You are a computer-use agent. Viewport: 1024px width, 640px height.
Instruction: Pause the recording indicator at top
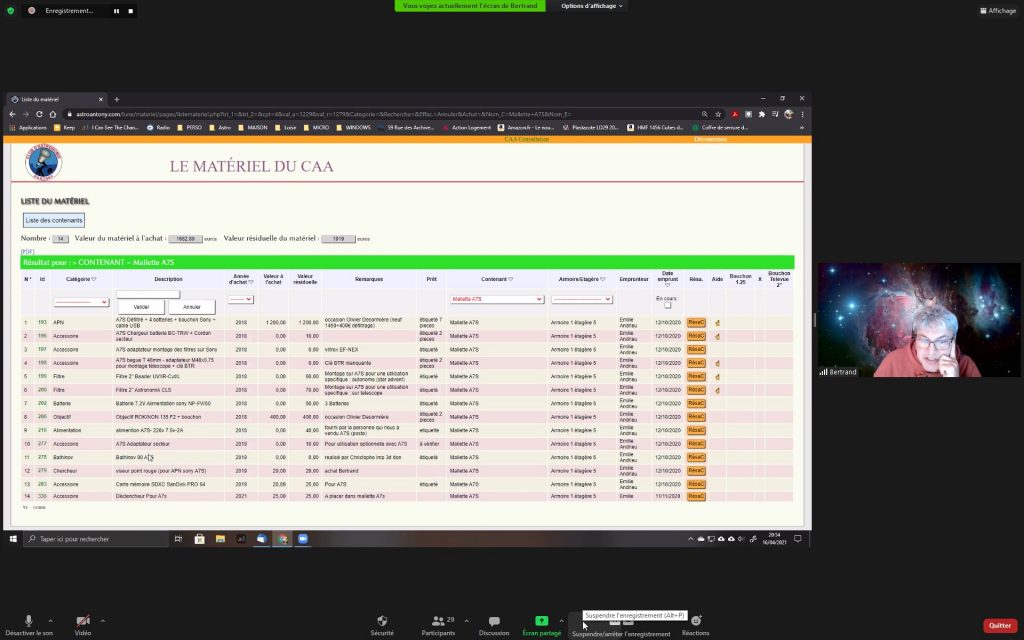coord(116,11)
